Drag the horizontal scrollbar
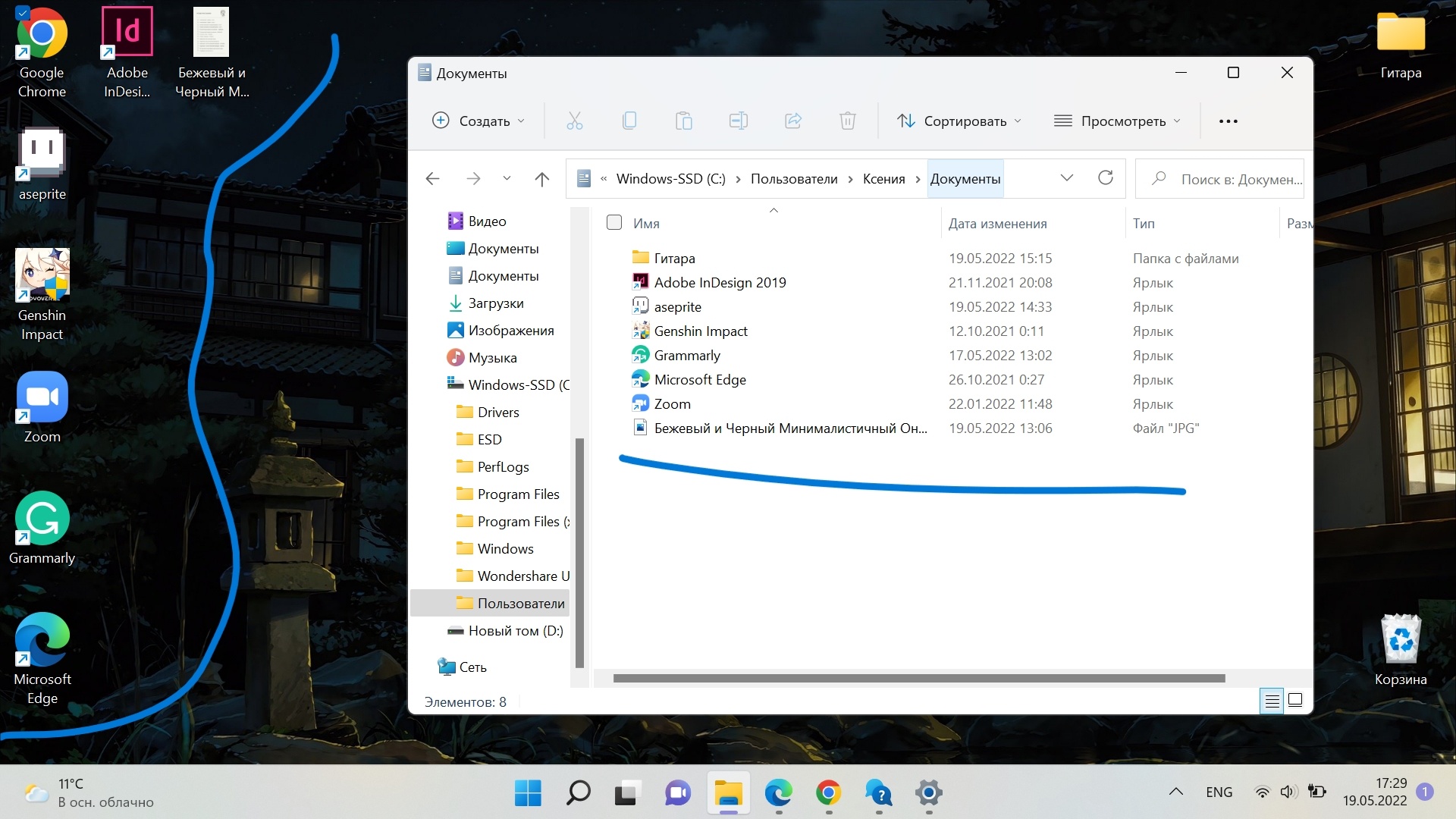 [918, 678]
